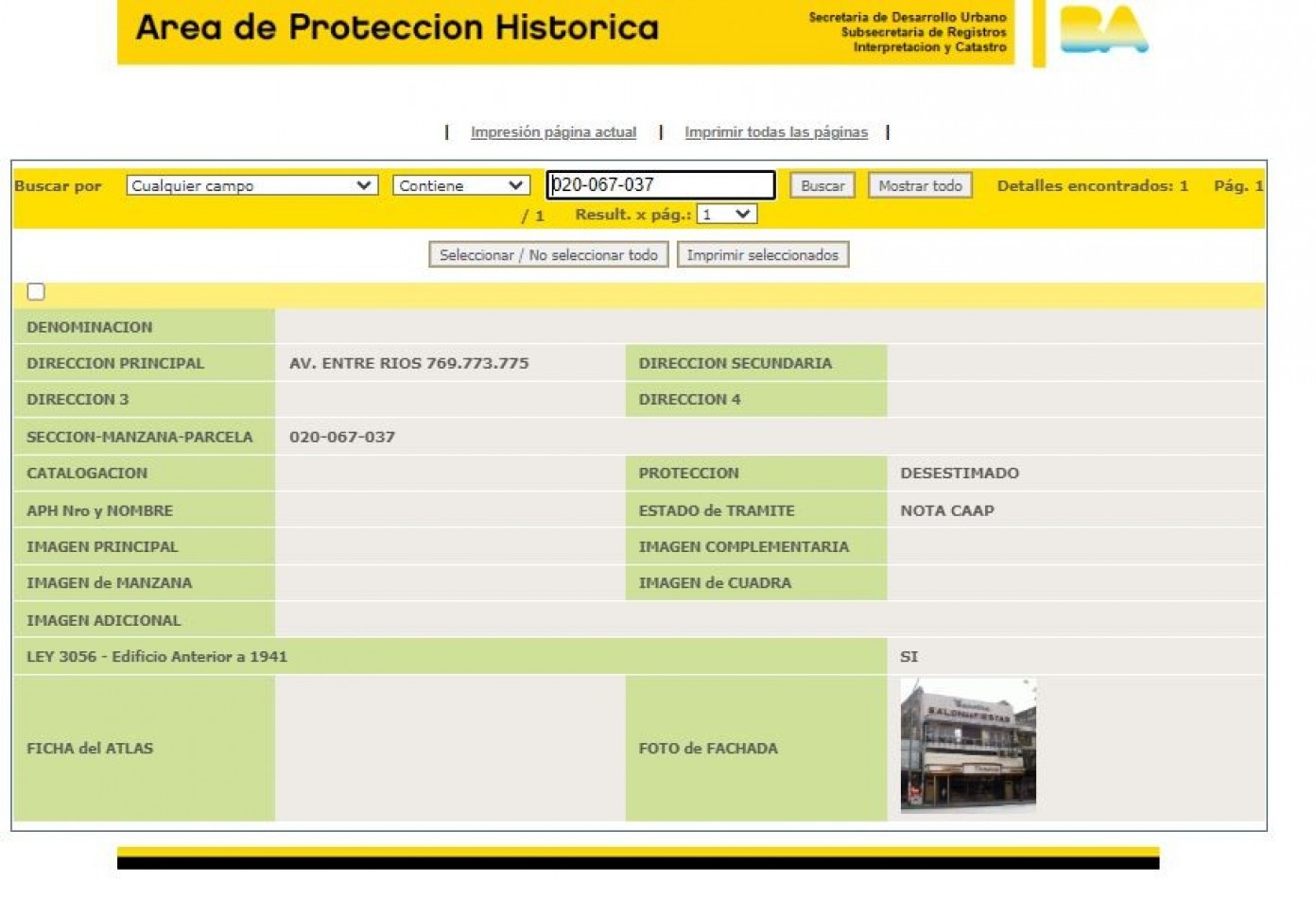Screen dimensions: 1316x898
Task: Click the 'DESESTIMADO' protection value
Action: 960,473
